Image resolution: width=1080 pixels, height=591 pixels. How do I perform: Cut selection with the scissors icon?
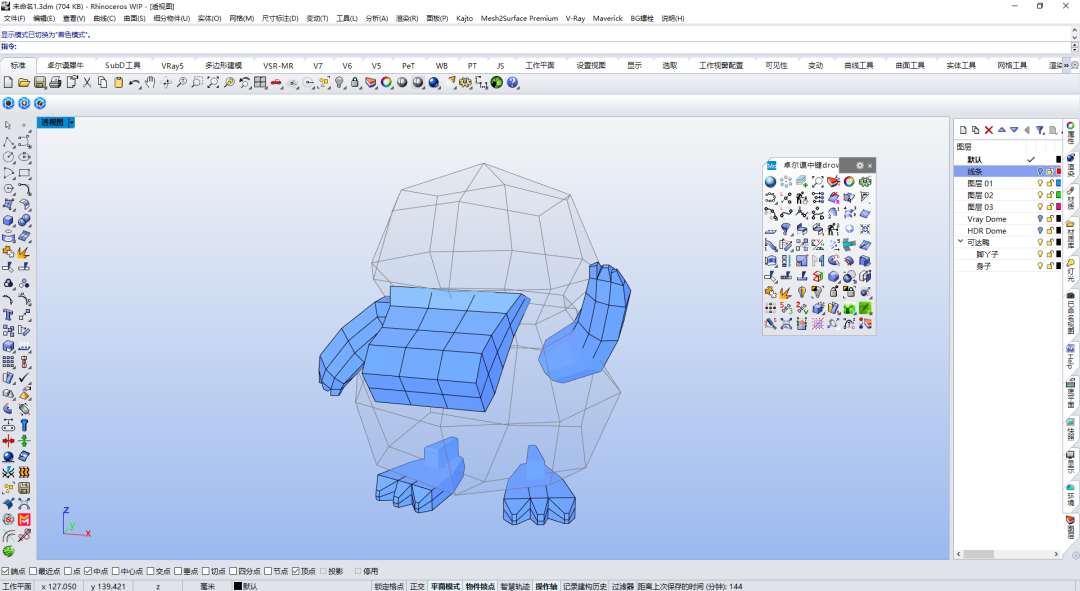click(87, 83)
